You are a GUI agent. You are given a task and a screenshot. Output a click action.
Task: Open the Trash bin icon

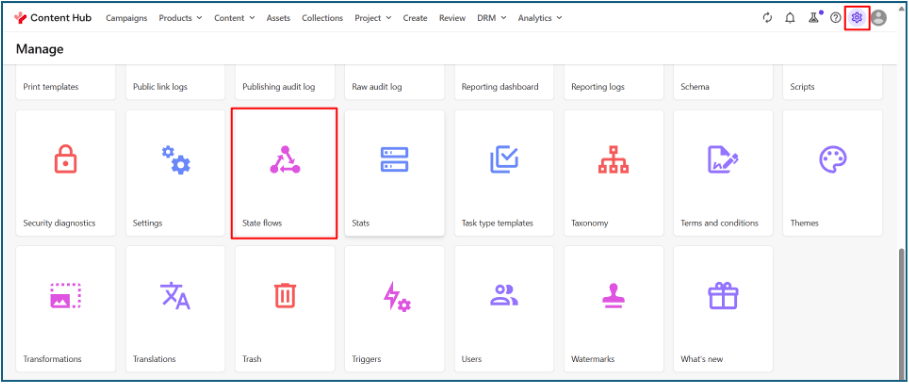pos(285,296)
